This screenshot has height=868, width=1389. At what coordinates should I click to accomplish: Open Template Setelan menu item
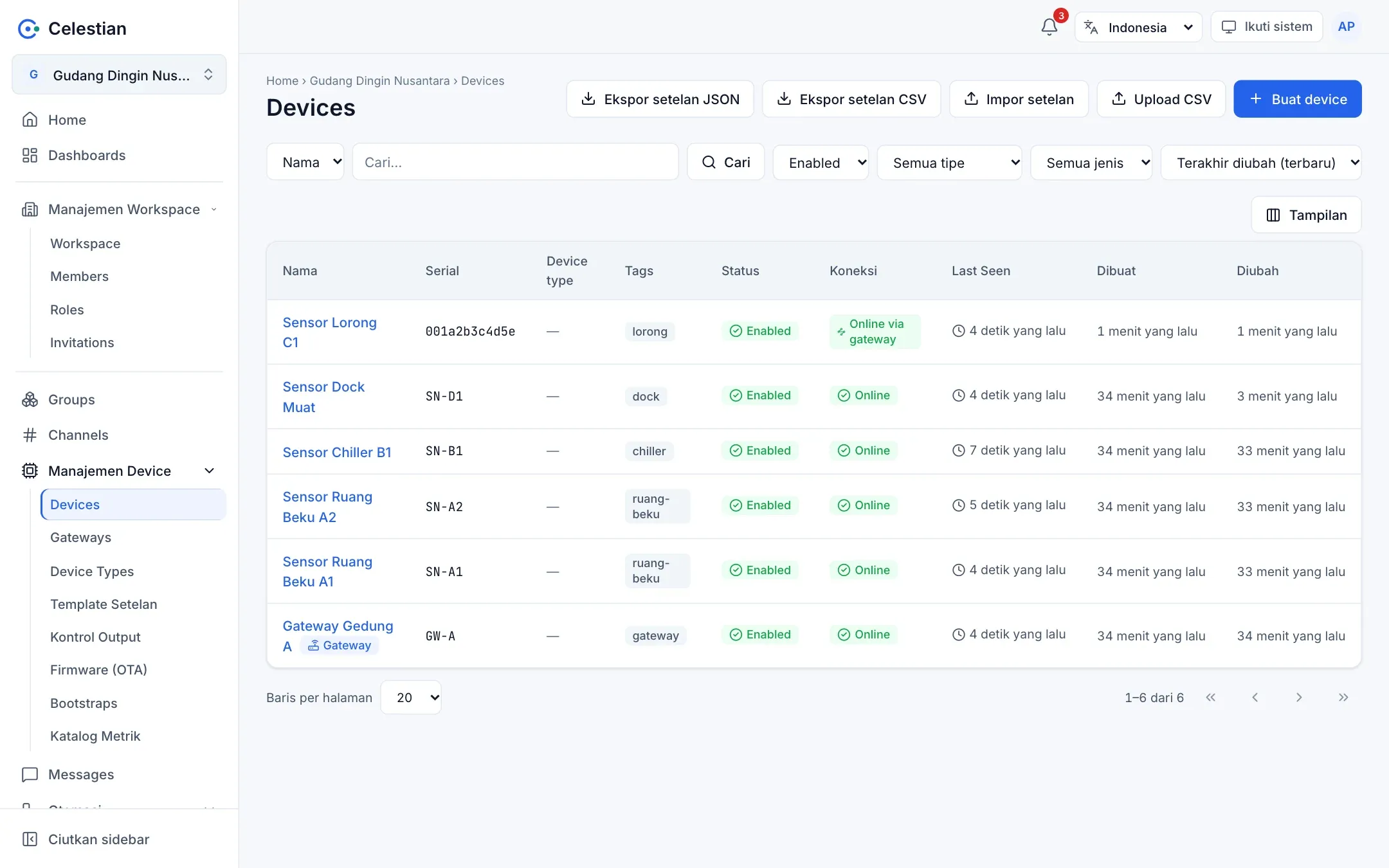(x=104, y=604)
